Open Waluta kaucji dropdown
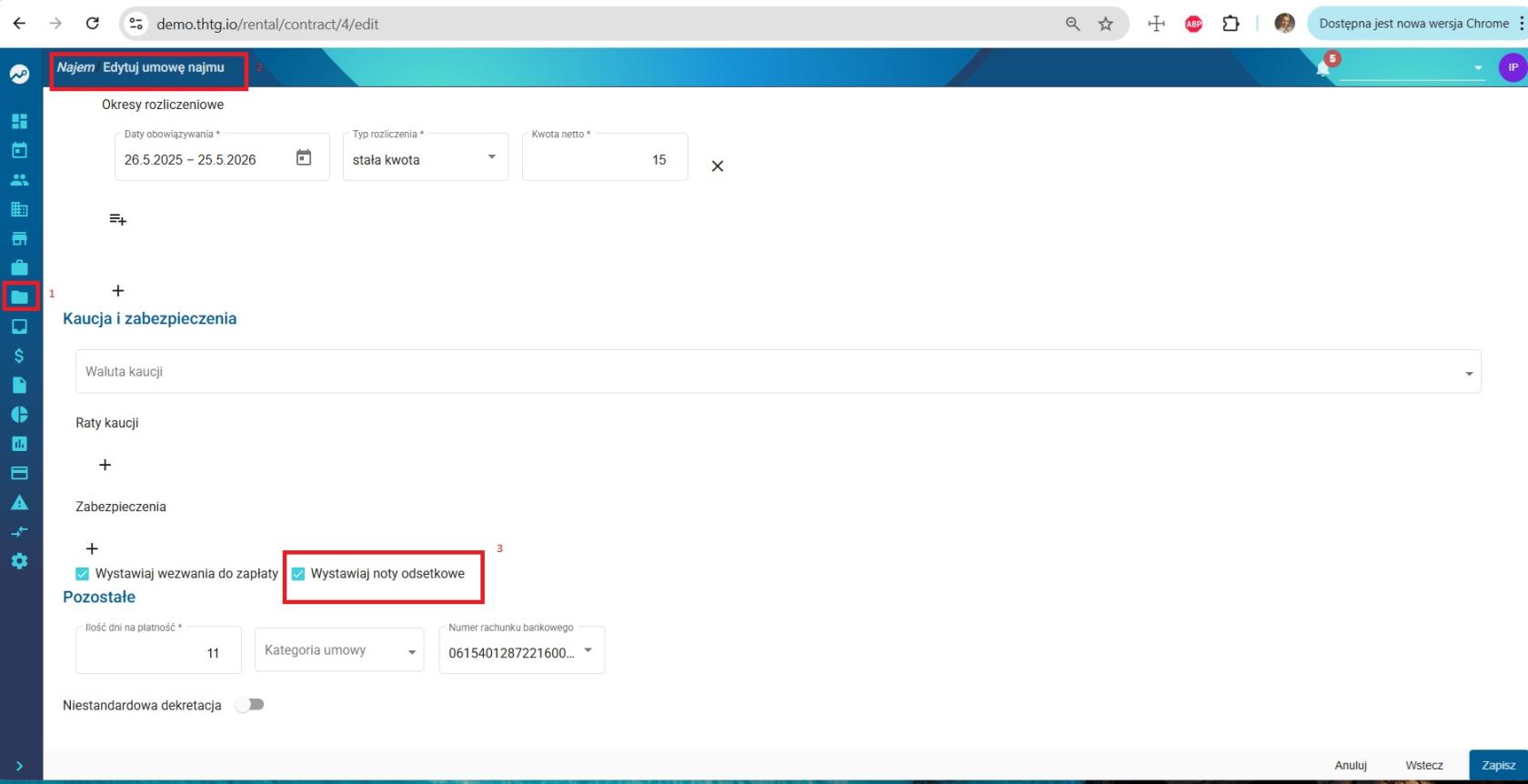Image resolution: width=1528 pixels, height=784 pixels. (779, 372)
